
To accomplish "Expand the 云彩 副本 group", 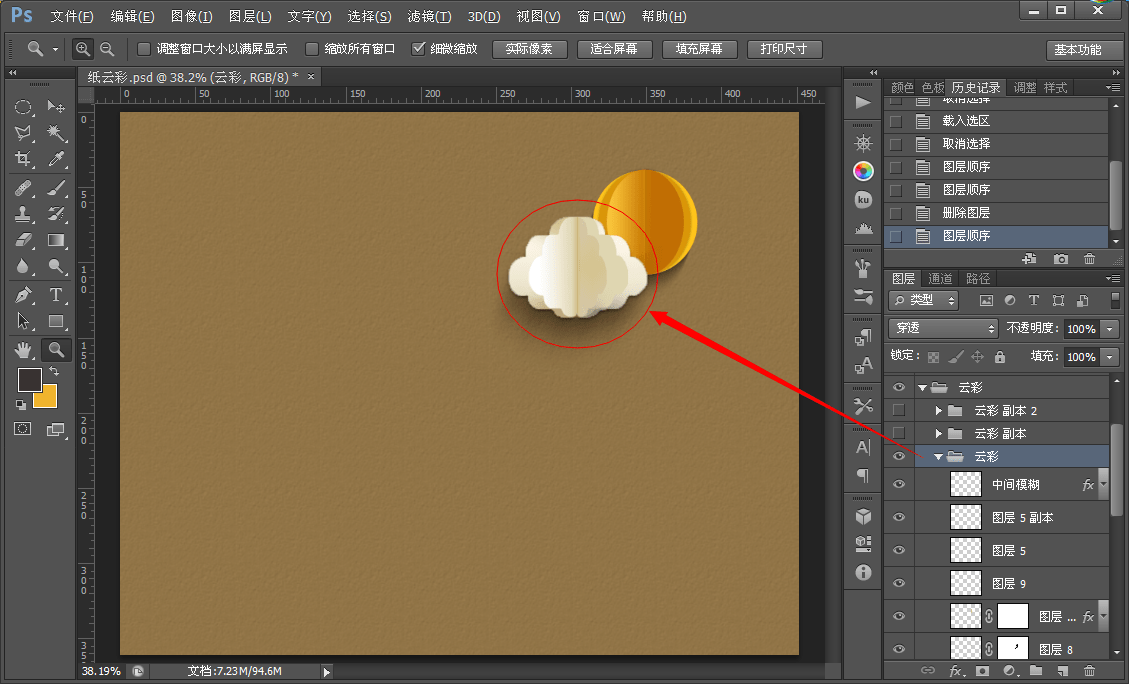I will click(938, 433).
